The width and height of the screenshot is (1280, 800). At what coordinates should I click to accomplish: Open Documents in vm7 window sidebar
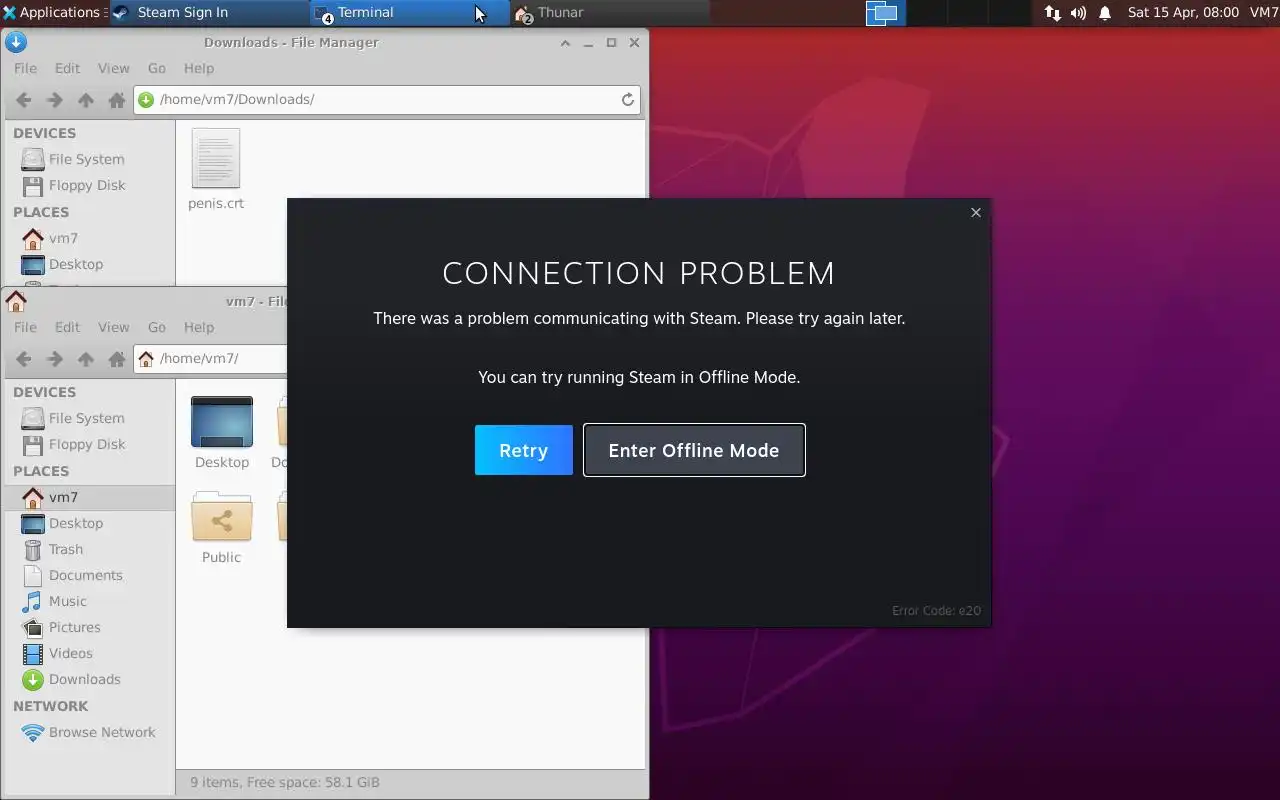pyautogui.click(x=85, y=575)
